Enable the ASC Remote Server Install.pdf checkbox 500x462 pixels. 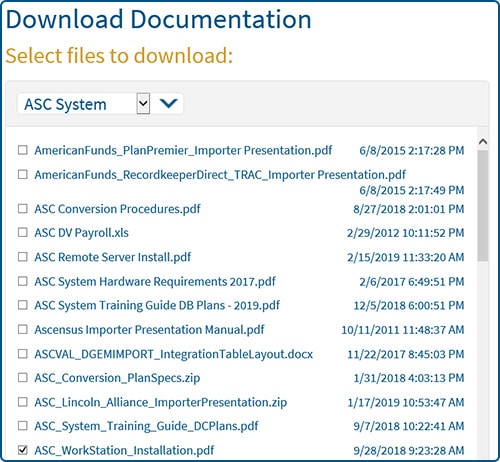click(23, 257)
